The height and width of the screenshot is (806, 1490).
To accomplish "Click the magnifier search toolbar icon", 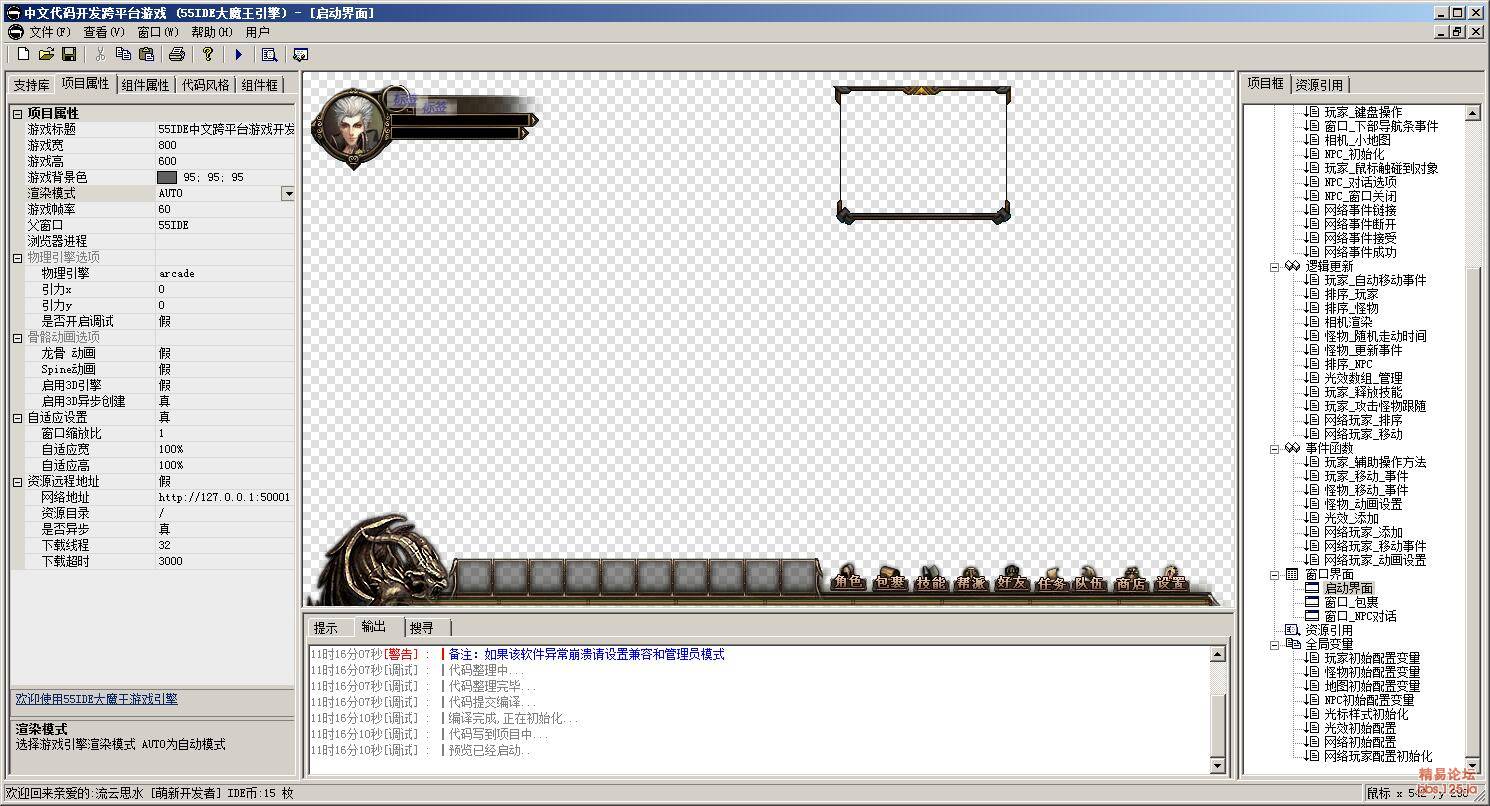I will [x=269, y=54].
